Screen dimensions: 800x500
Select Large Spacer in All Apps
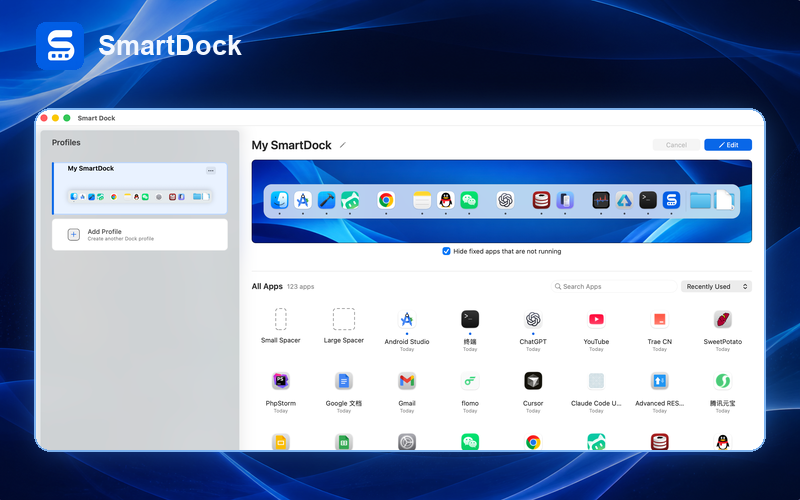coord(344,326)
